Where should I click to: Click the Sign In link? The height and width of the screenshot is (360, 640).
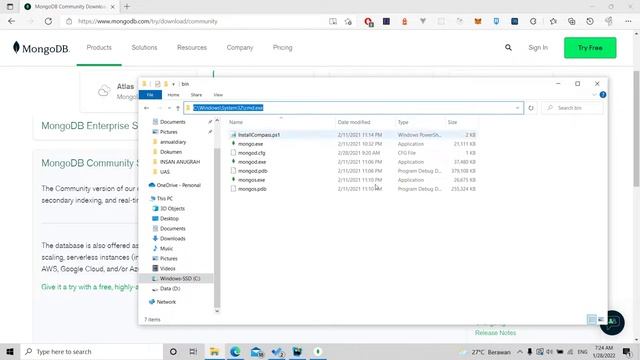[x=538, y=47]
